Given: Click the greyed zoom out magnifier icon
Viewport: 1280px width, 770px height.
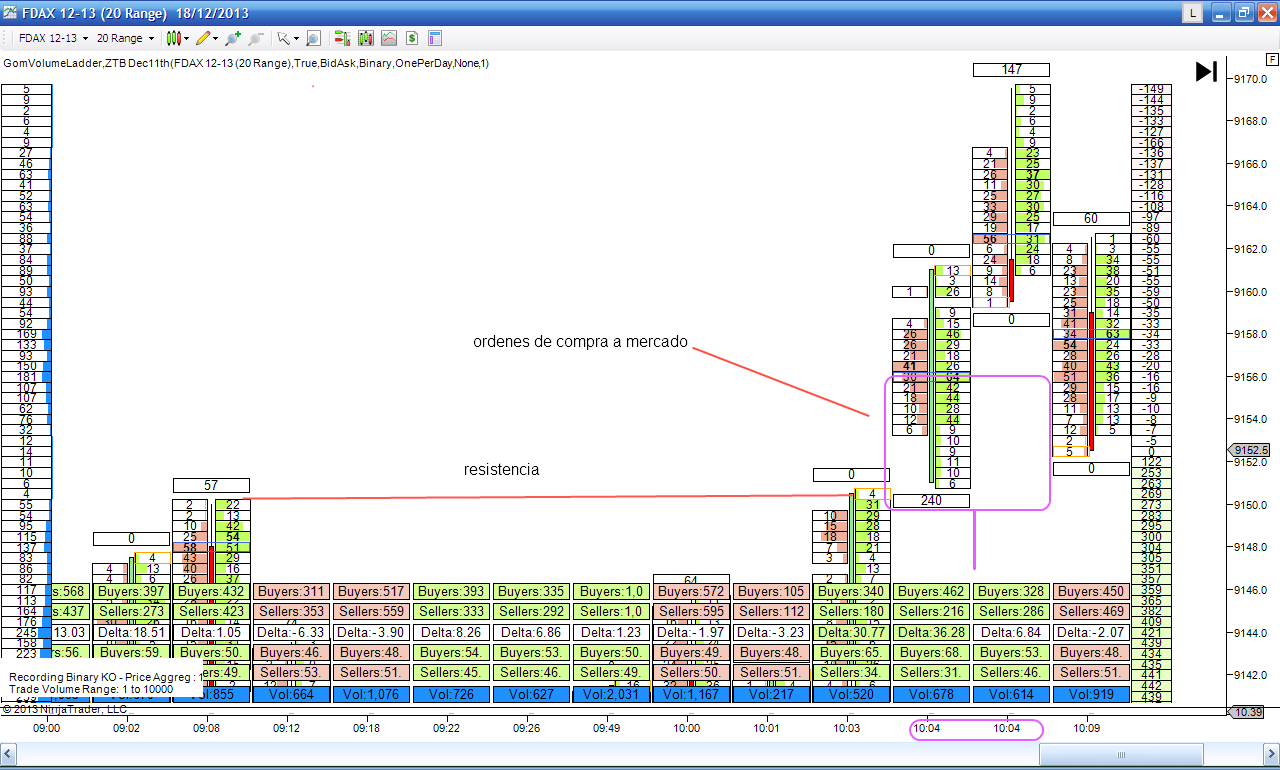Looking at the screenshot, I should 256,38.
